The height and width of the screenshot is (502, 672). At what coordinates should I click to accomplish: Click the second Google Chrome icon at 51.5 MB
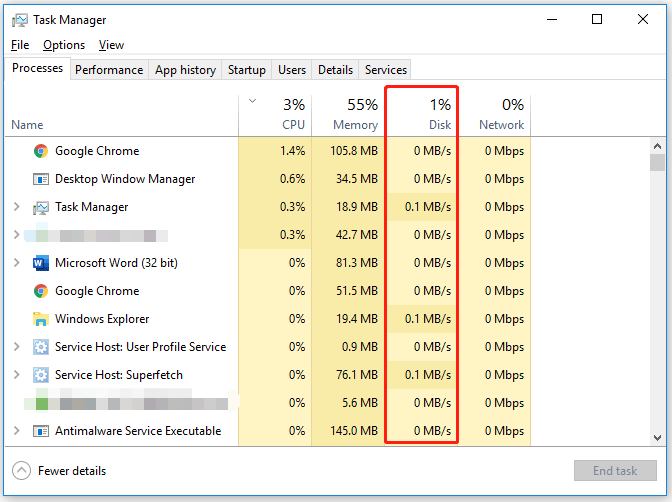(41, 291)
